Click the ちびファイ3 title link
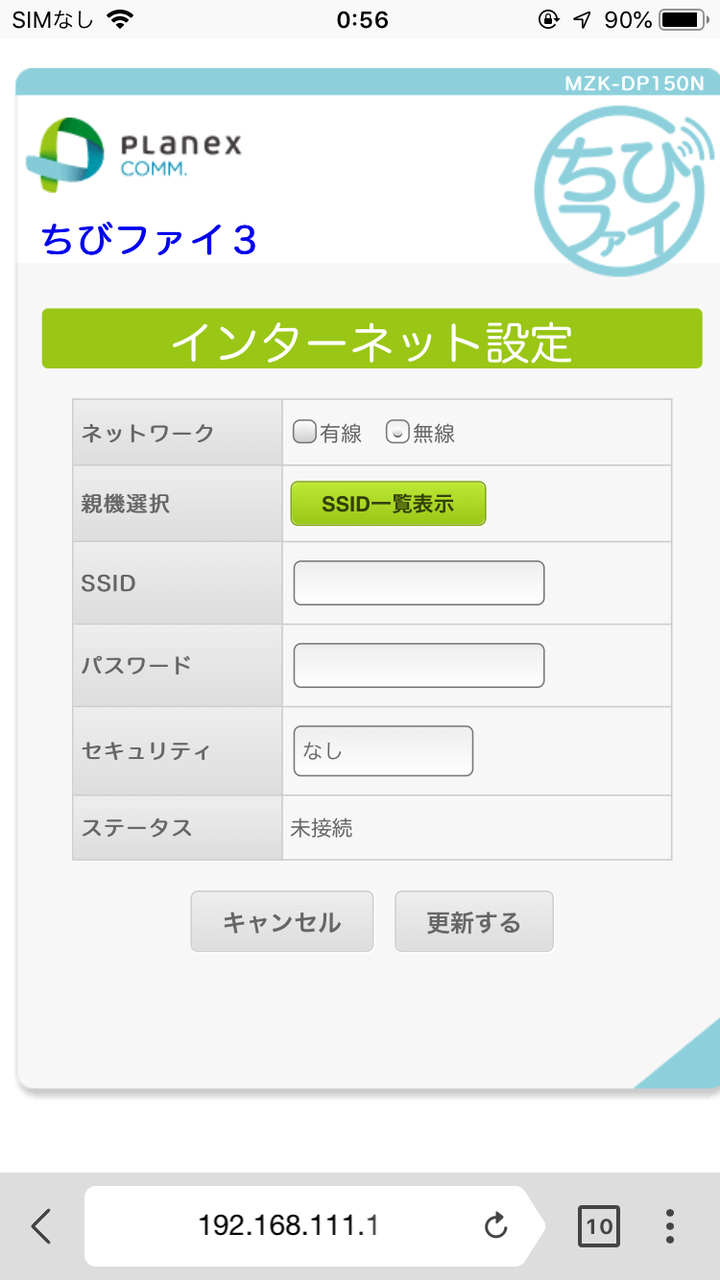The image size is (720, 1280). click(x=148, y=239)
